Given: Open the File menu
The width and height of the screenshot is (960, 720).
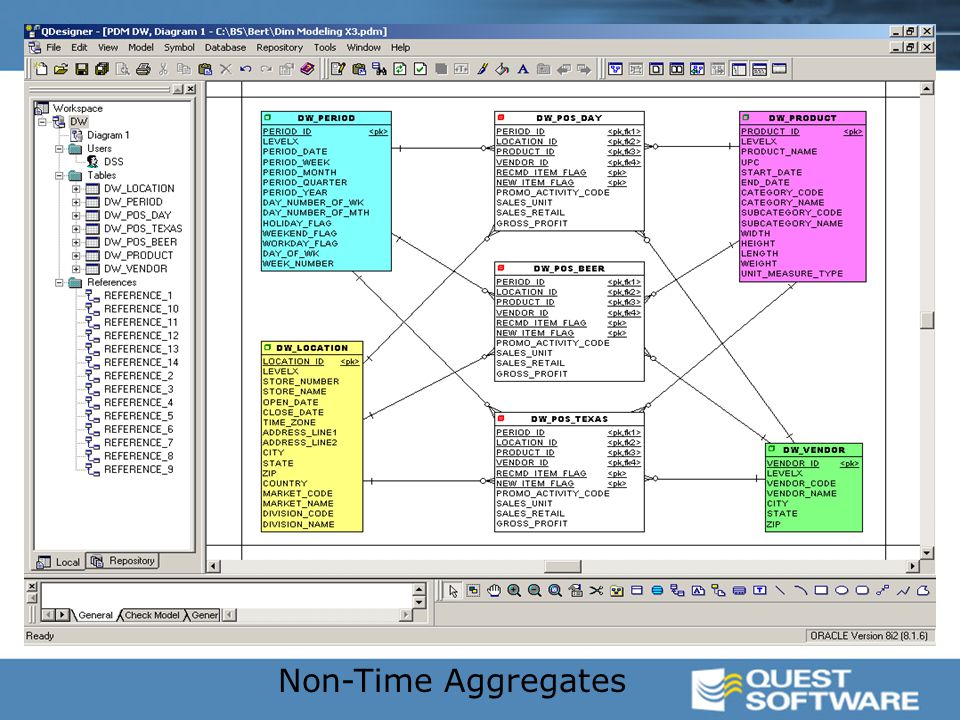Looking at the screenshot, I should (53, 48).
